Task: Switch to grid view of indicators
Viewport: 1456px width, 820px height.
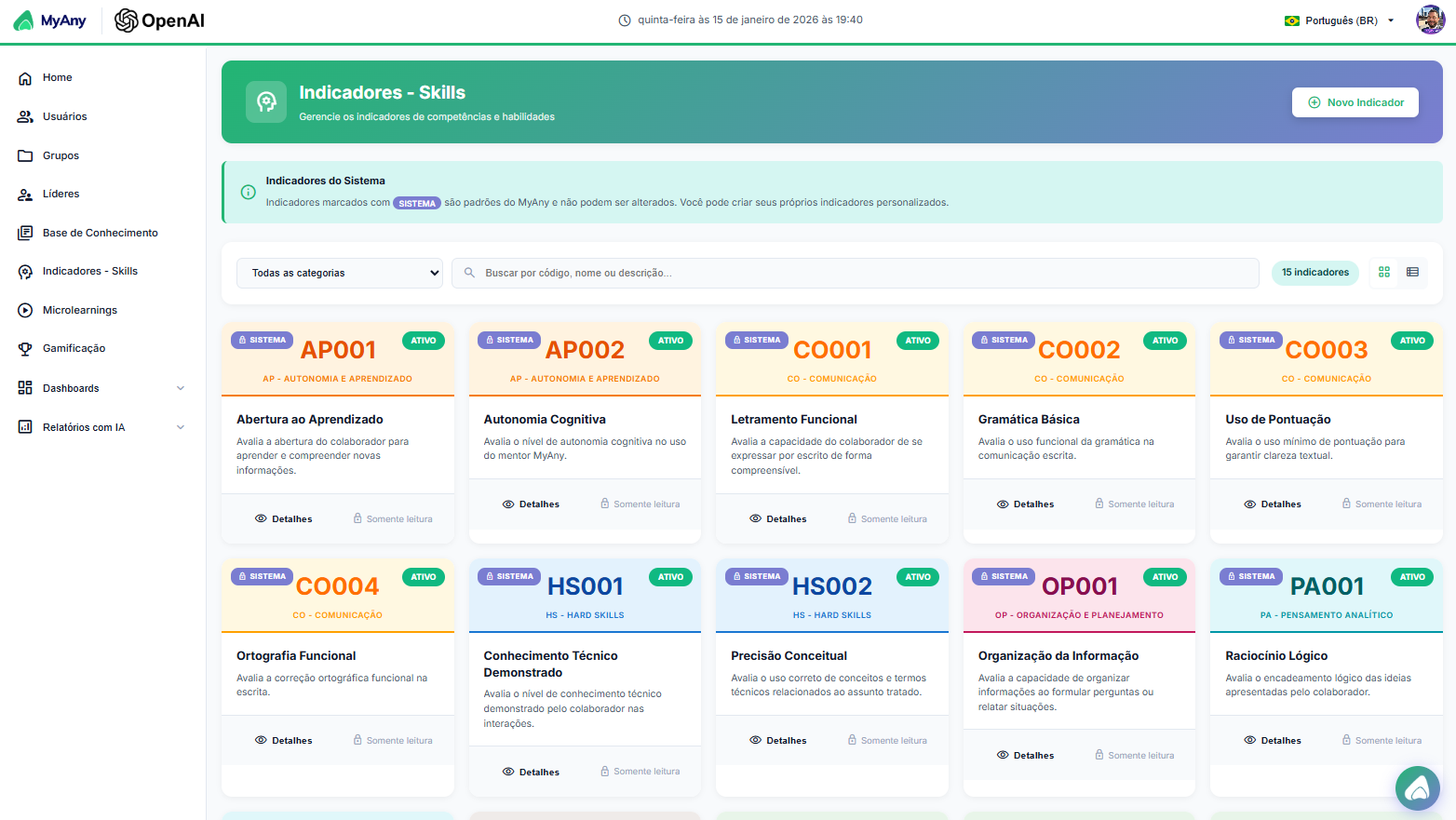Action: point(1383,272)
